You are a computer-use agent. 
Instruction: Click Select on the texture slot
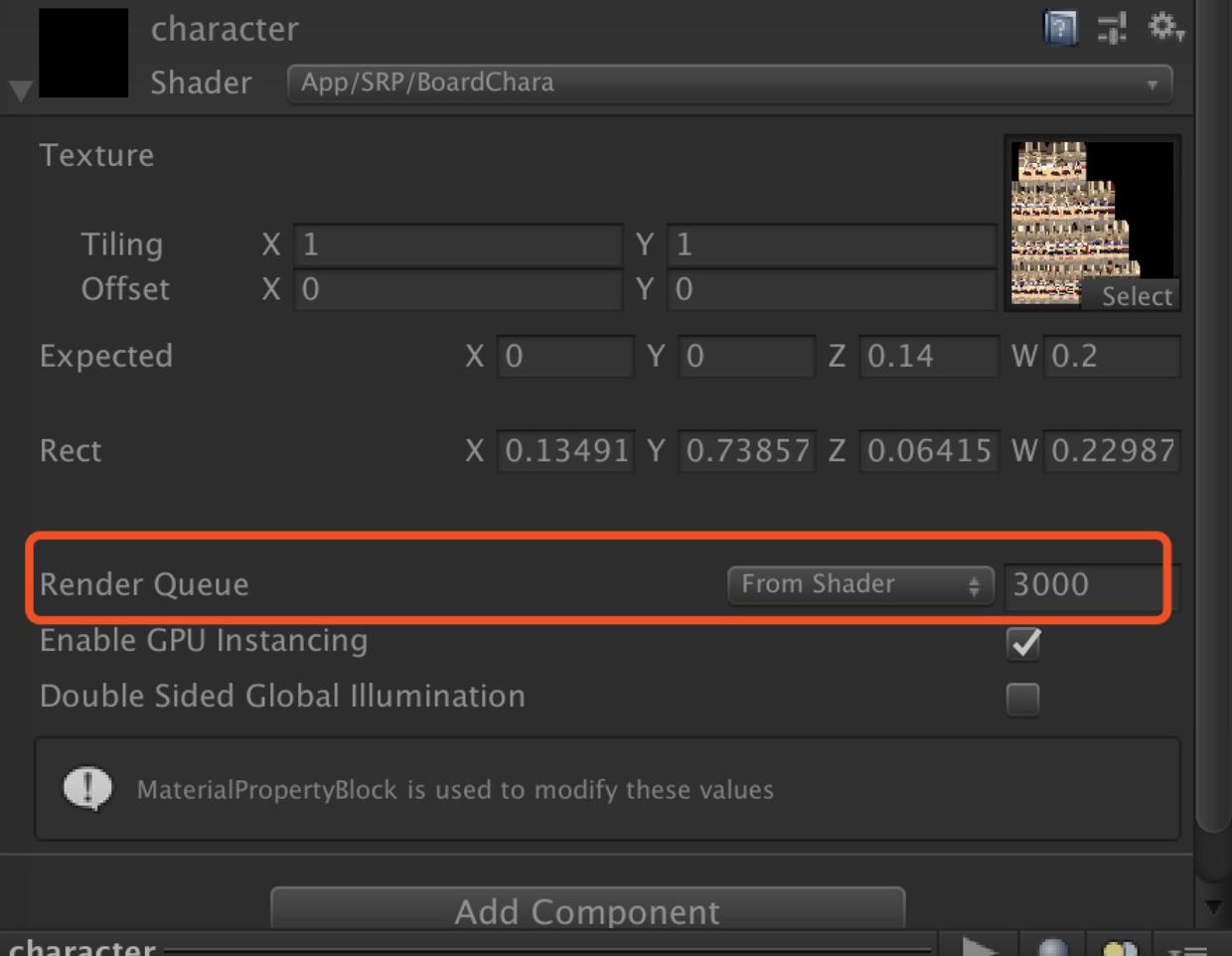1137,296
